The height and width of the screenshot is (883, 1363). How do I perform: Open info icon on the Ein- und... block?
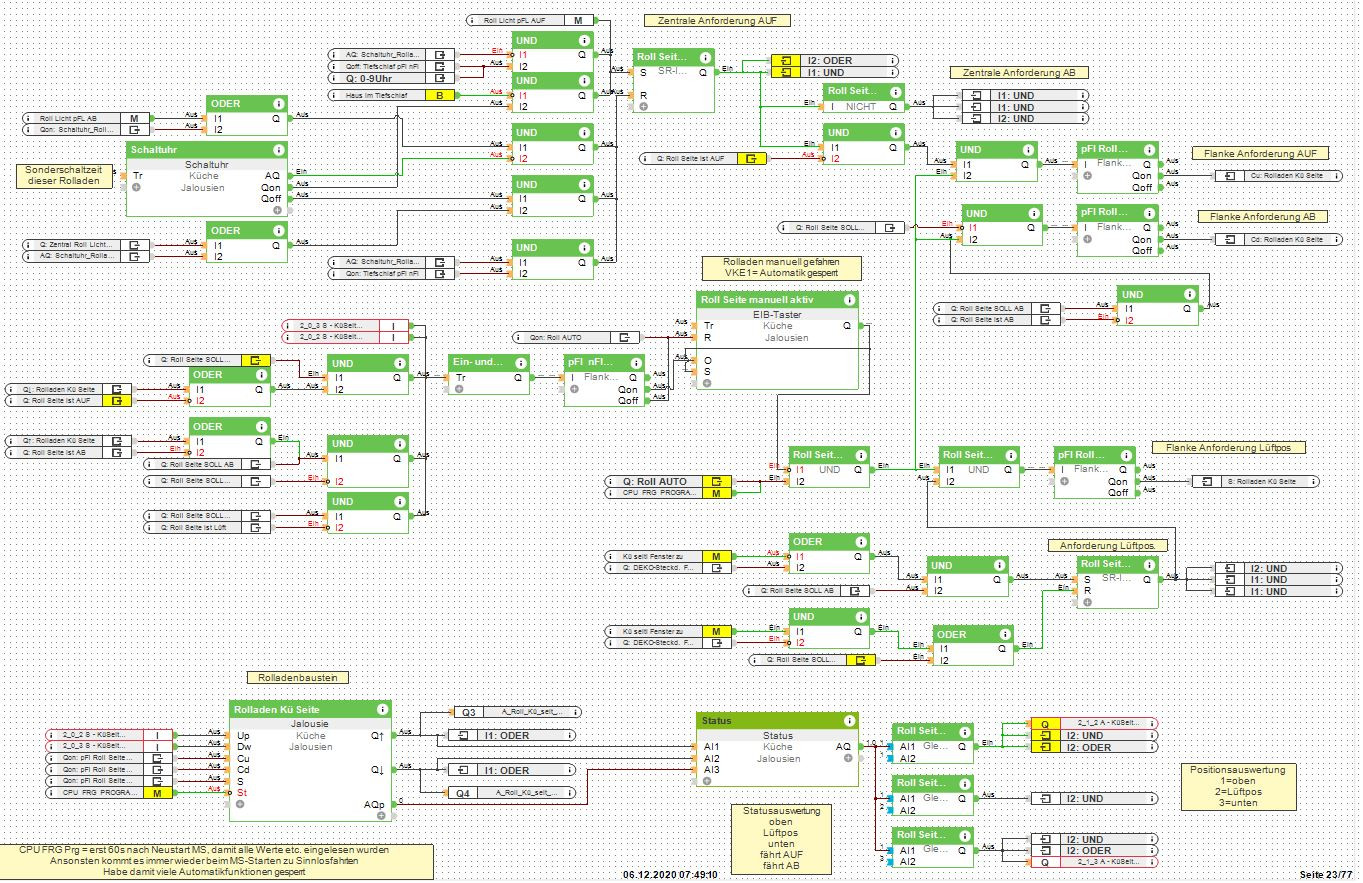(x=521, y=362)
